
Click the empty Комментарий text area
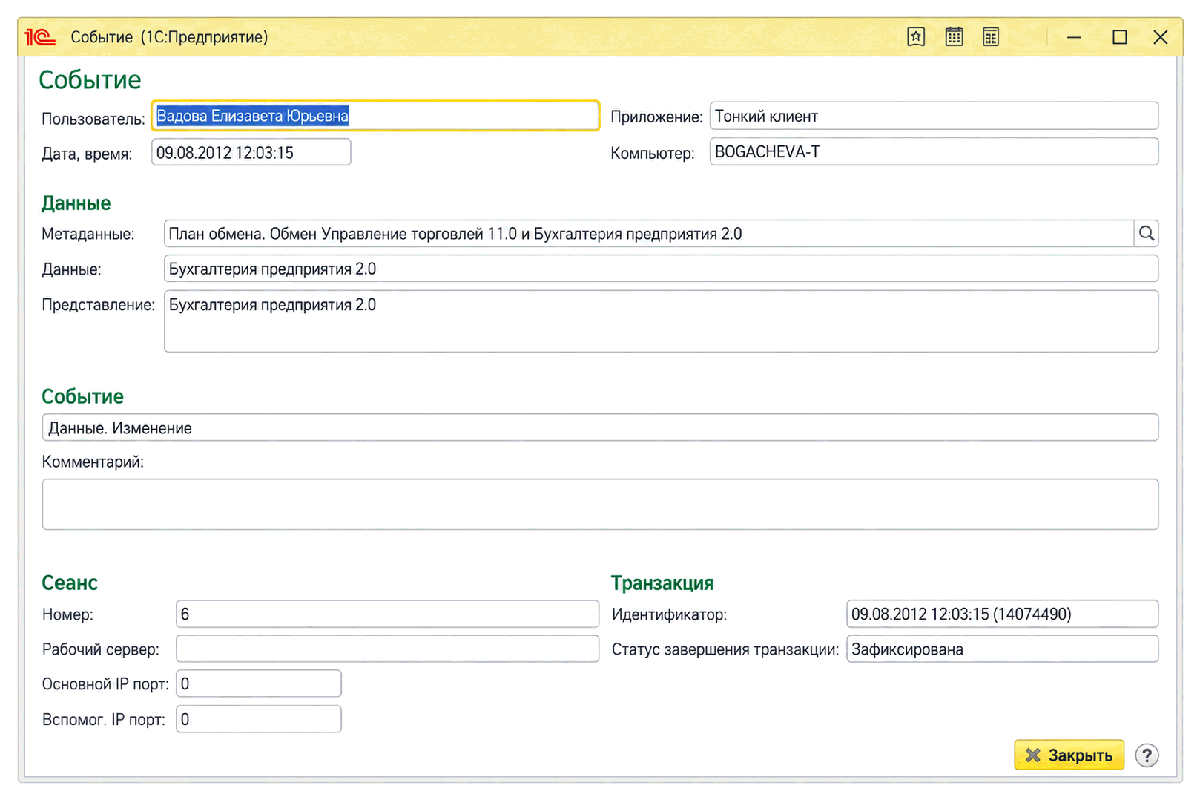coord(600,504)
